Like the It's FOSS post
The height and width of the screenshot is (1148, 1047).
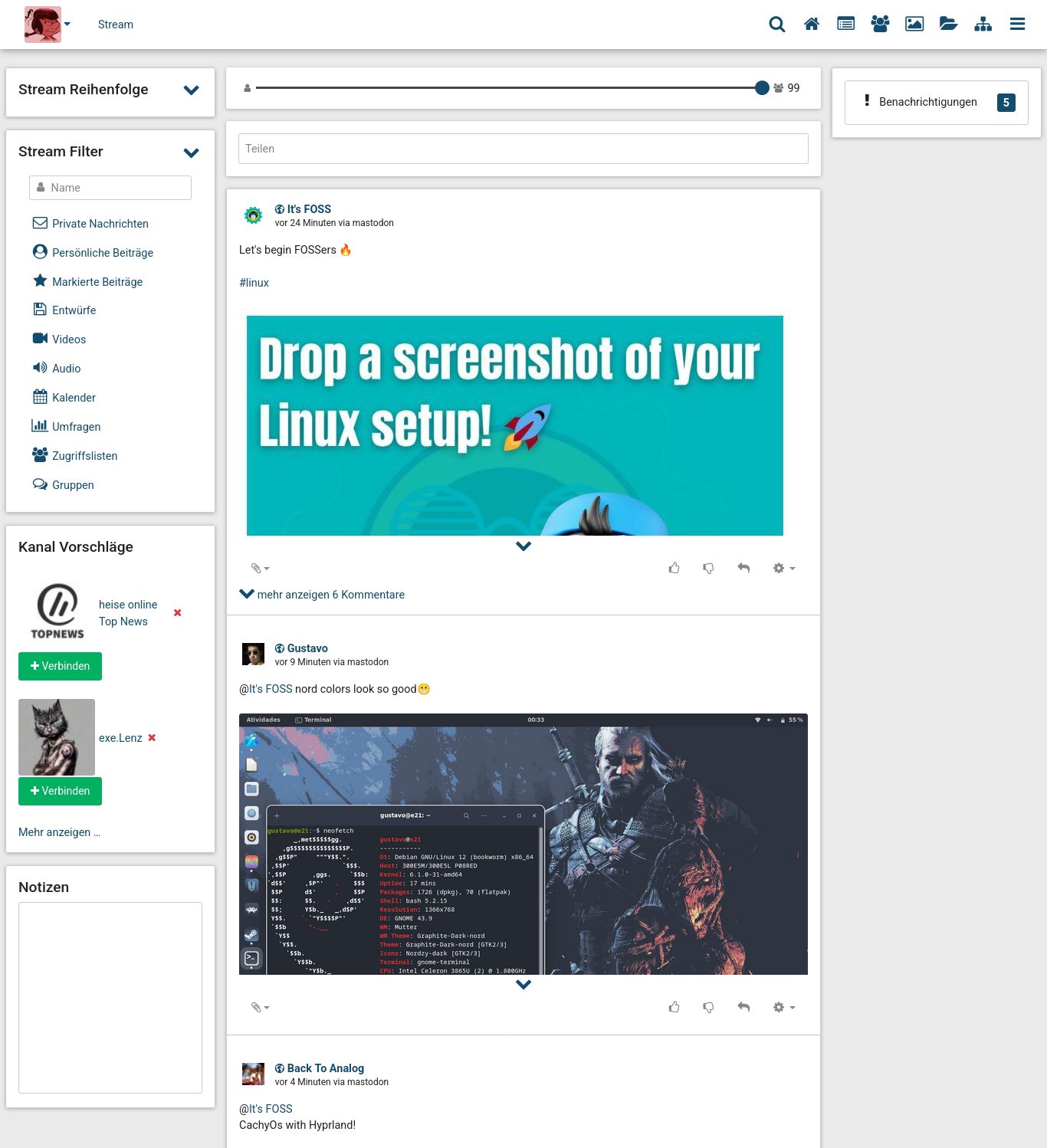[674, 568]
